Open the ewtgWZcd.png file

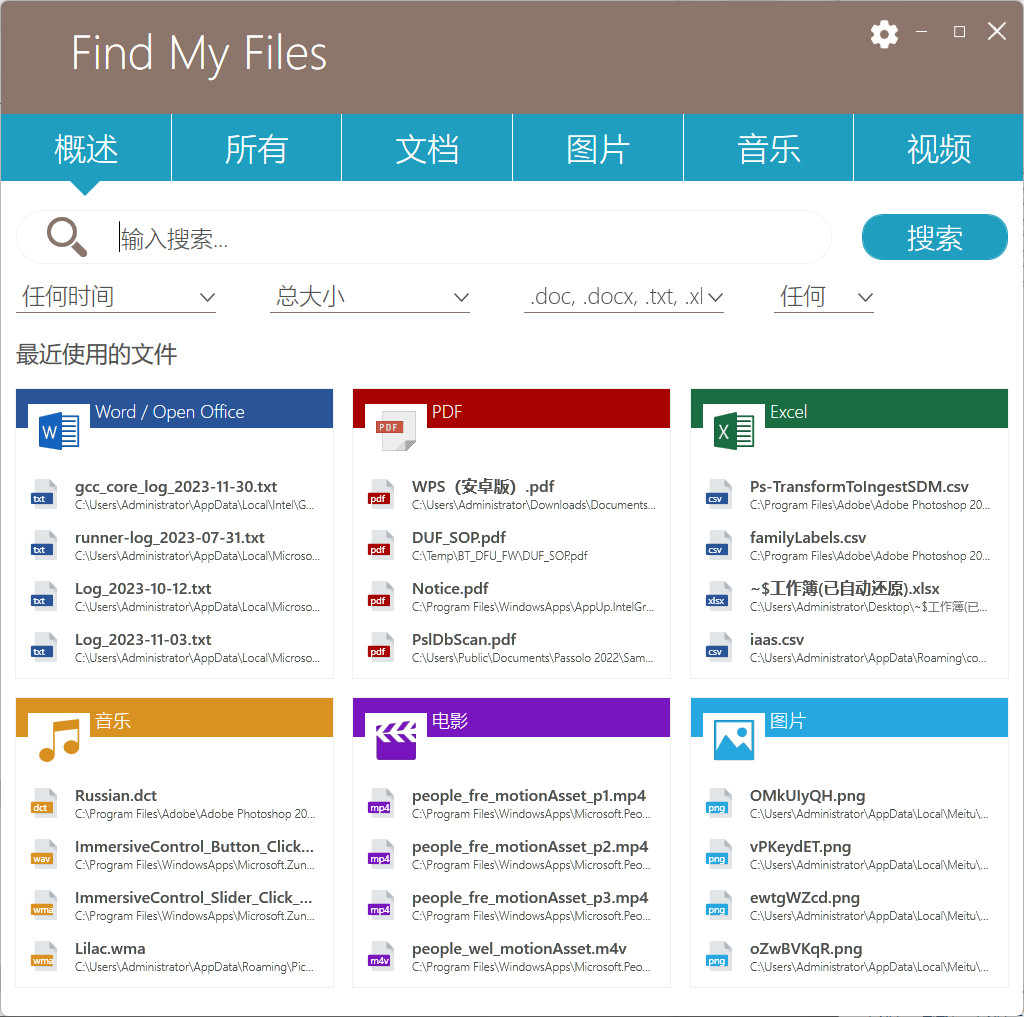click(849, 906)
